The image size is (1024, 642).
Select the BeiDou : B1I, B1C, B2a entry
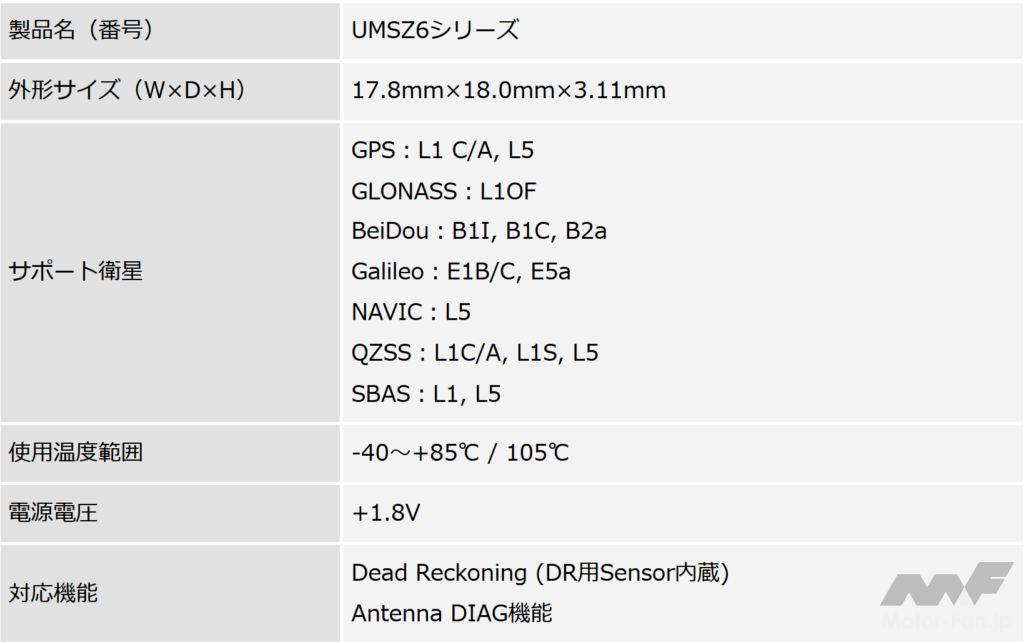[479, 232]
